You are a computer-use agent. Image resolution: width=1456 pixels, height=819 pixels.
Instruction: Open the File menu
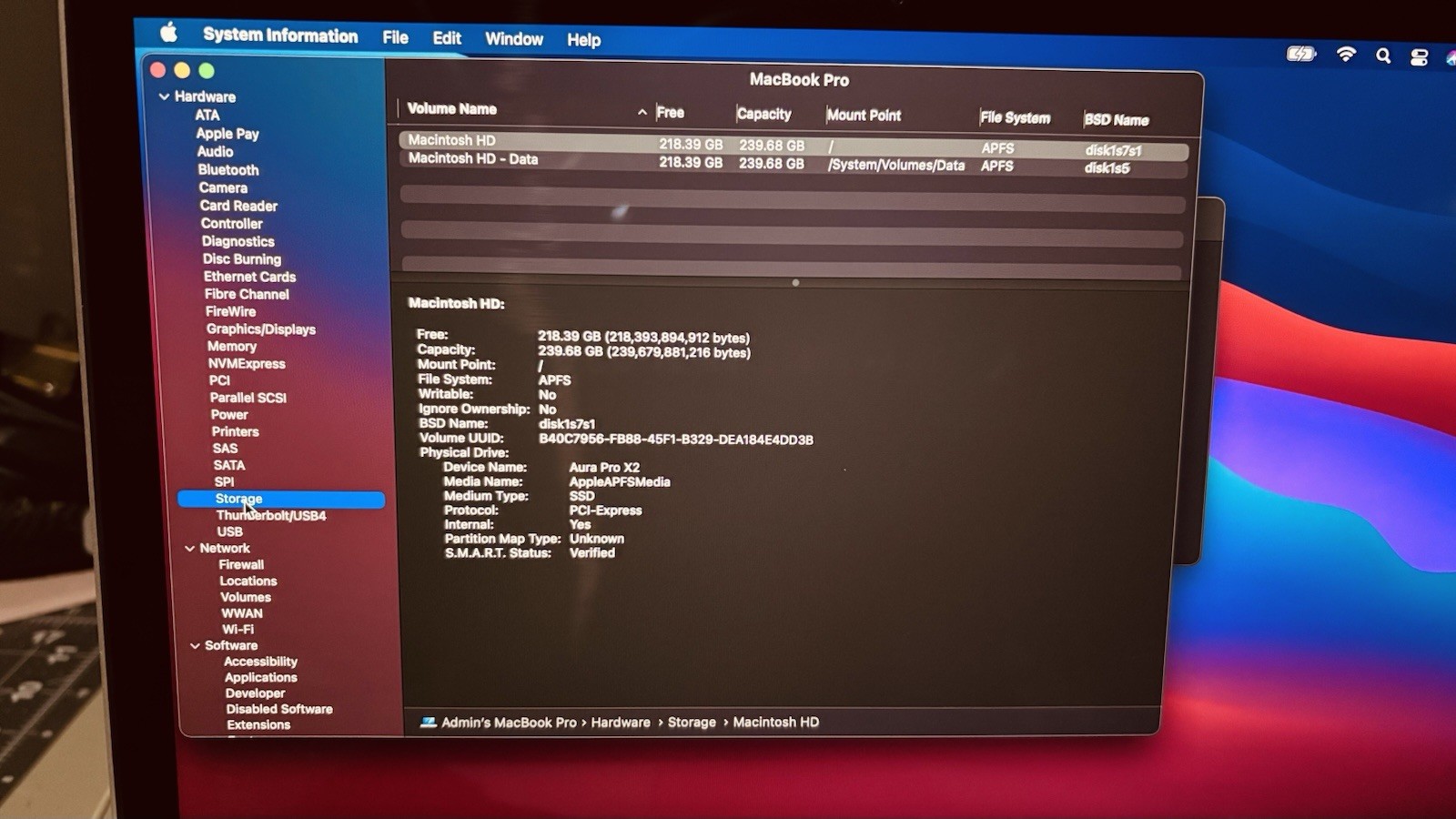[x=395, y=37]
